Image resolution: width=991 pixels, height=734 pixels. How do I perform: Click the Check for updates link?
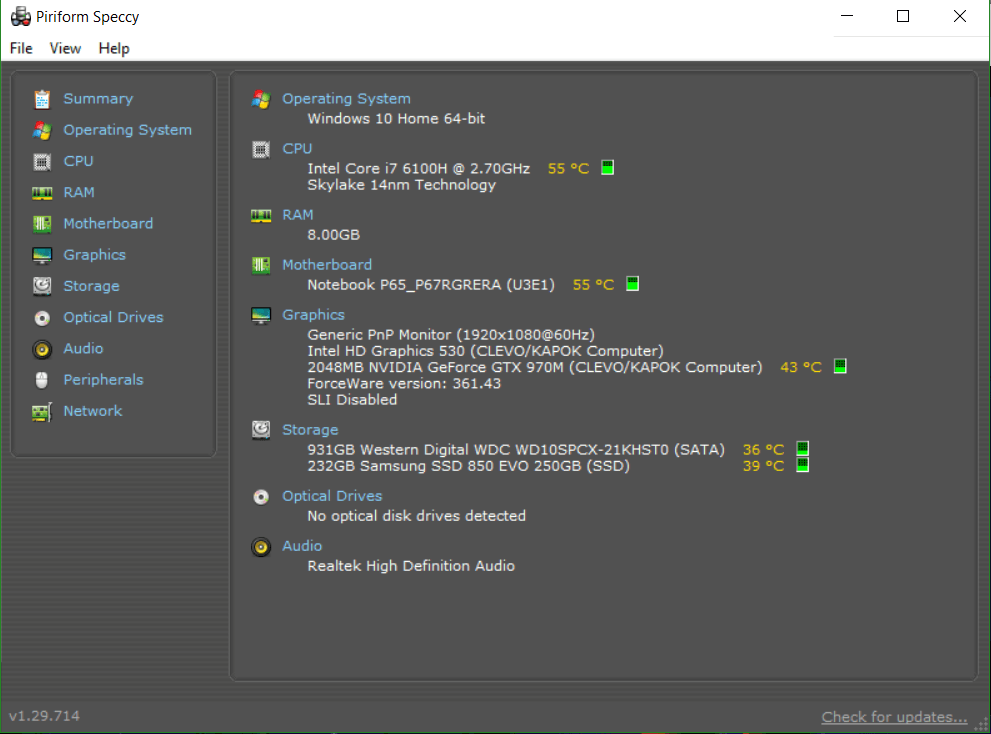pos(894,716)
